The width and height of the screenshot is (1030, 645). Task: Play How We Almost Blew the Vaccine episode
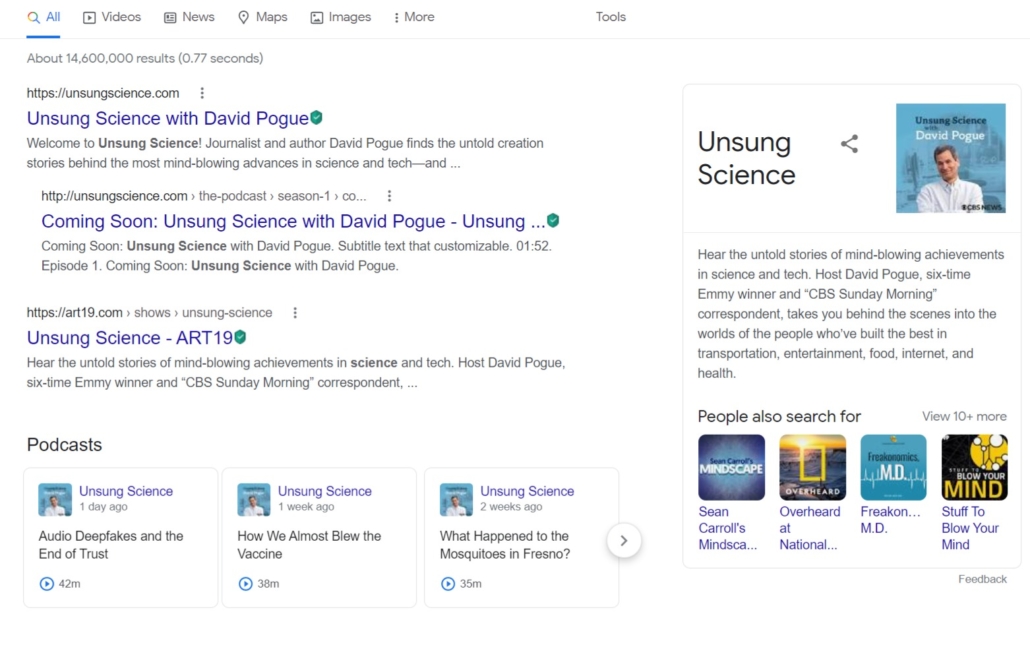(x=245, y=583)
